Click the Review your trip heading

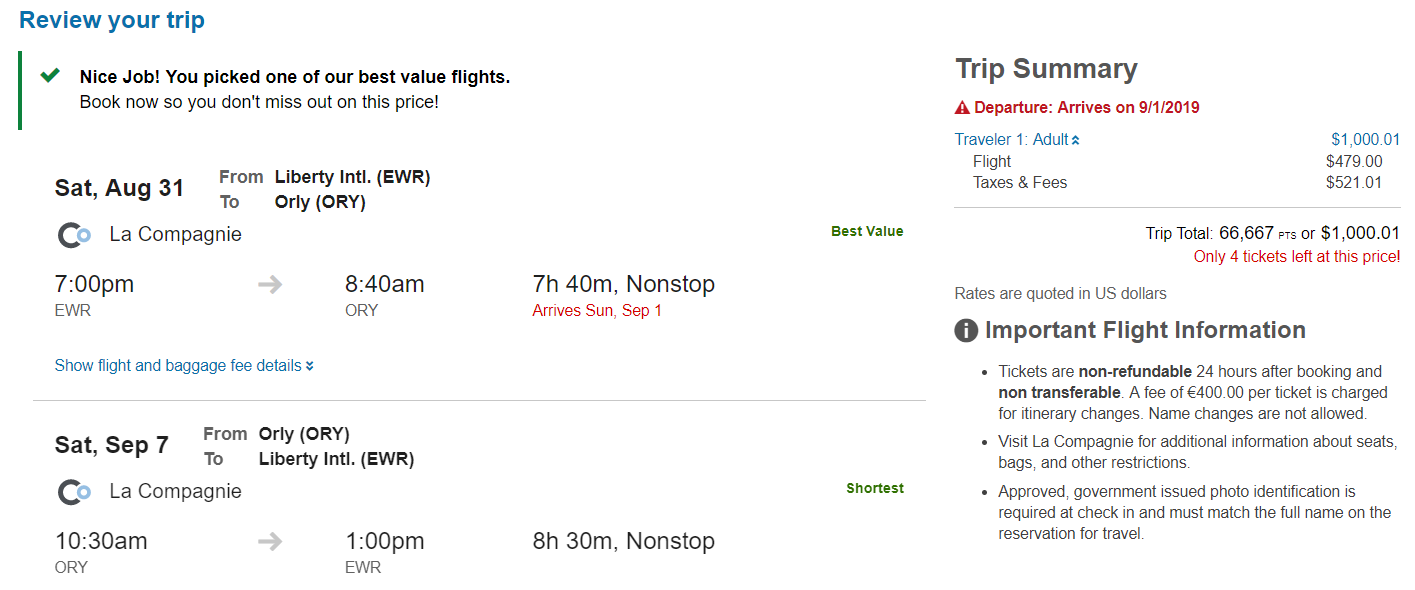pyautogui.click(x=112, y=21)
